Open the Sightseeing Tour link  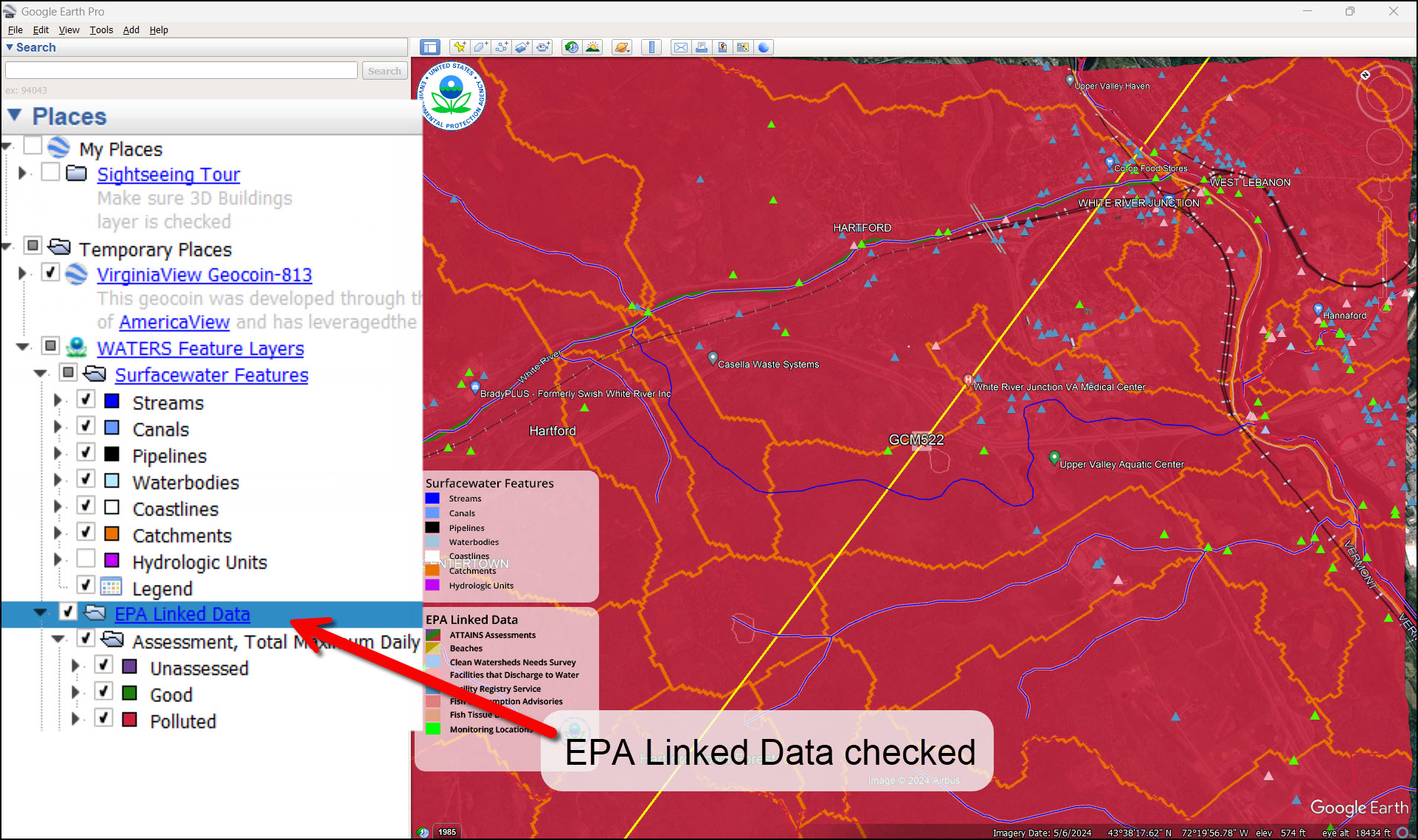coord(168,174)
